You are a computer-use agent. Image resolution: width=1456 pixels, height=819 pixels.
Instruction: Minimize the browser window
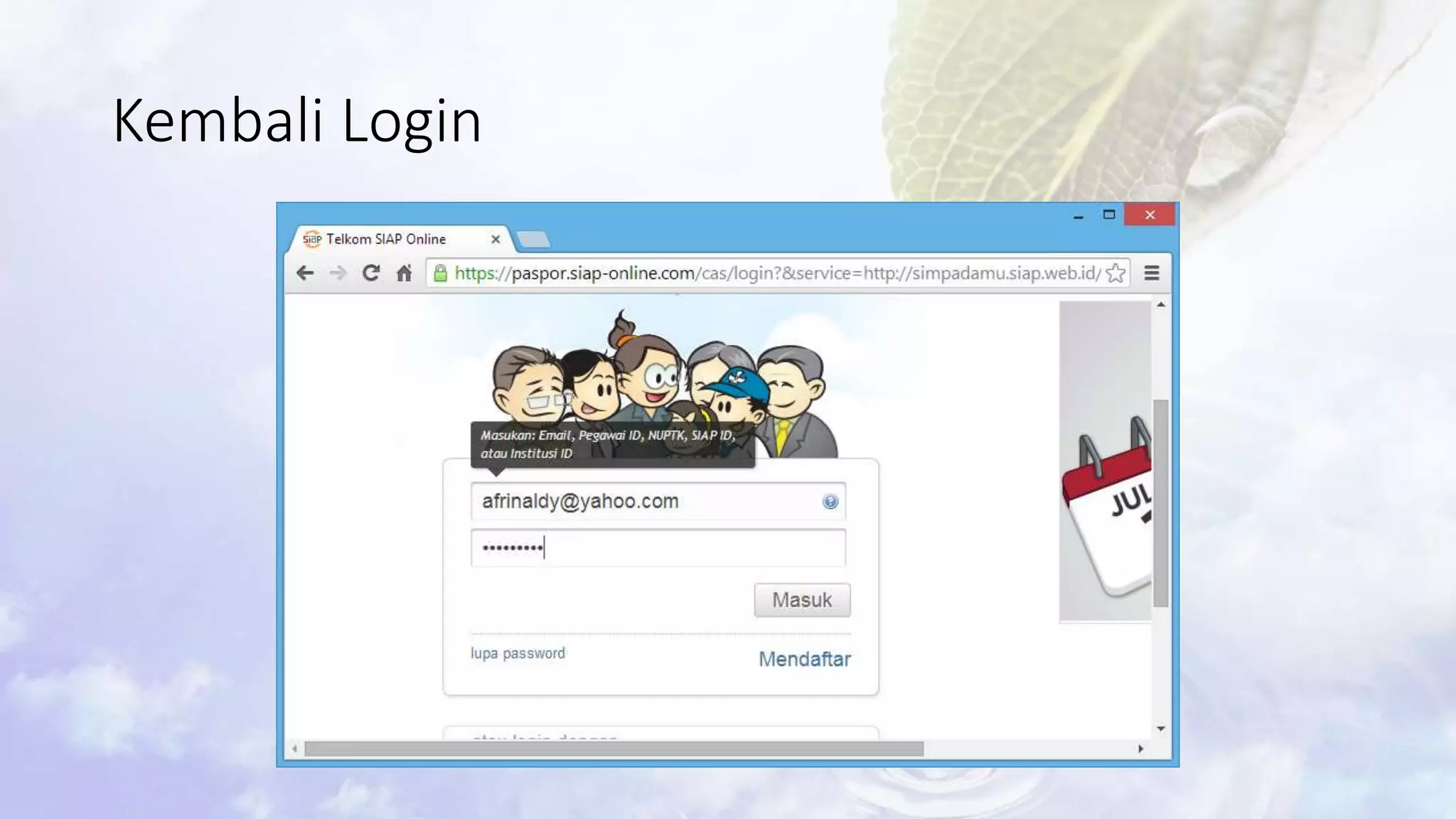pos(1078,215)
